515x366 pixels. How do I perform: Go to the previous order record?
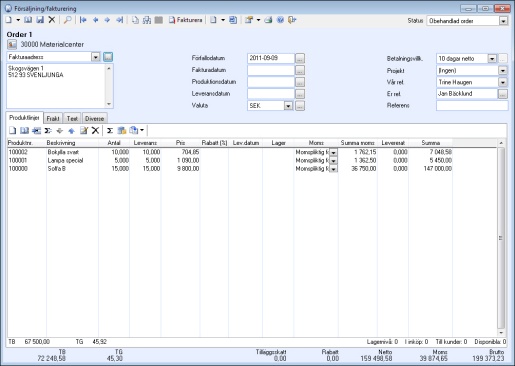click(x=95, y=20)
